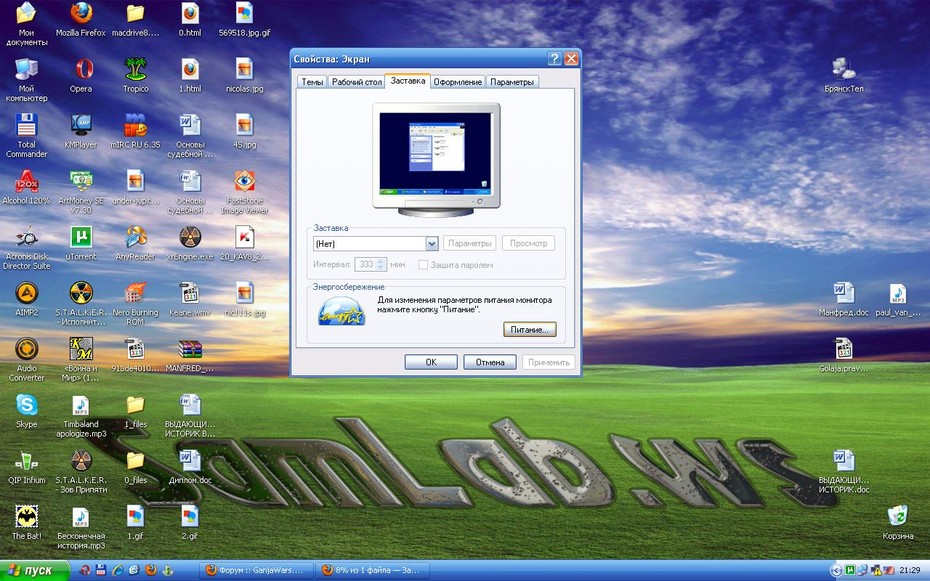Viewport: 930px width, 581px height.
Task: Click the monitor preview thumbnail
Action: (x=436, y=157)
